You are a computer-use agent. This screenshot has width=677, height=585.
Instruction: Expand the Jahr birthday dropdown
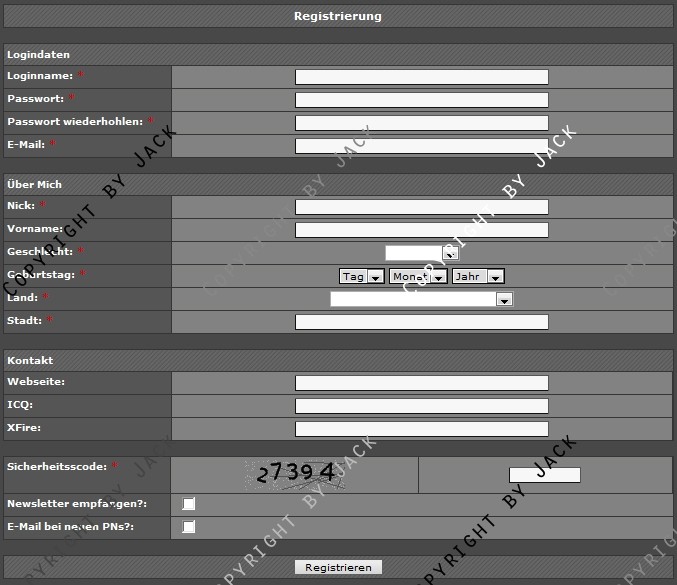[x=477, y=276]
